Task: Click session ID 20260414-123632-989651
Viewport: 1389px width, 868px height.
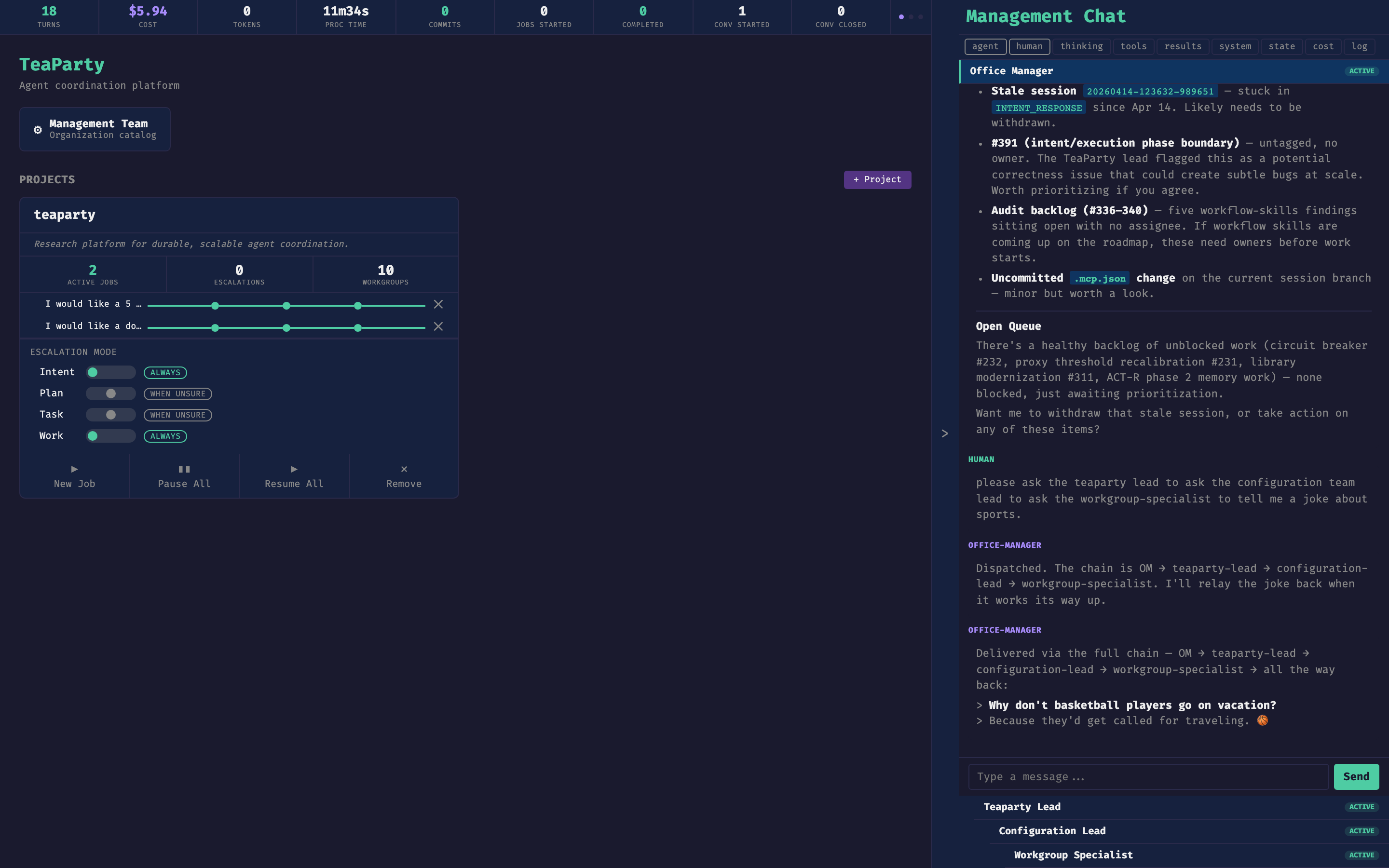Action: 1150,92
